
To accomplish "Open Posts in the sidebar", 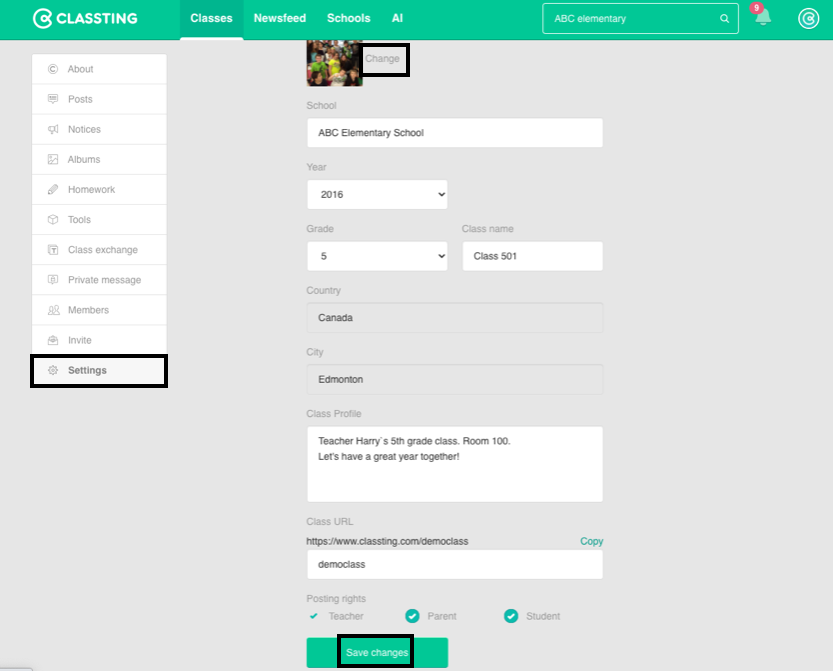I will (x=99, y=99).
